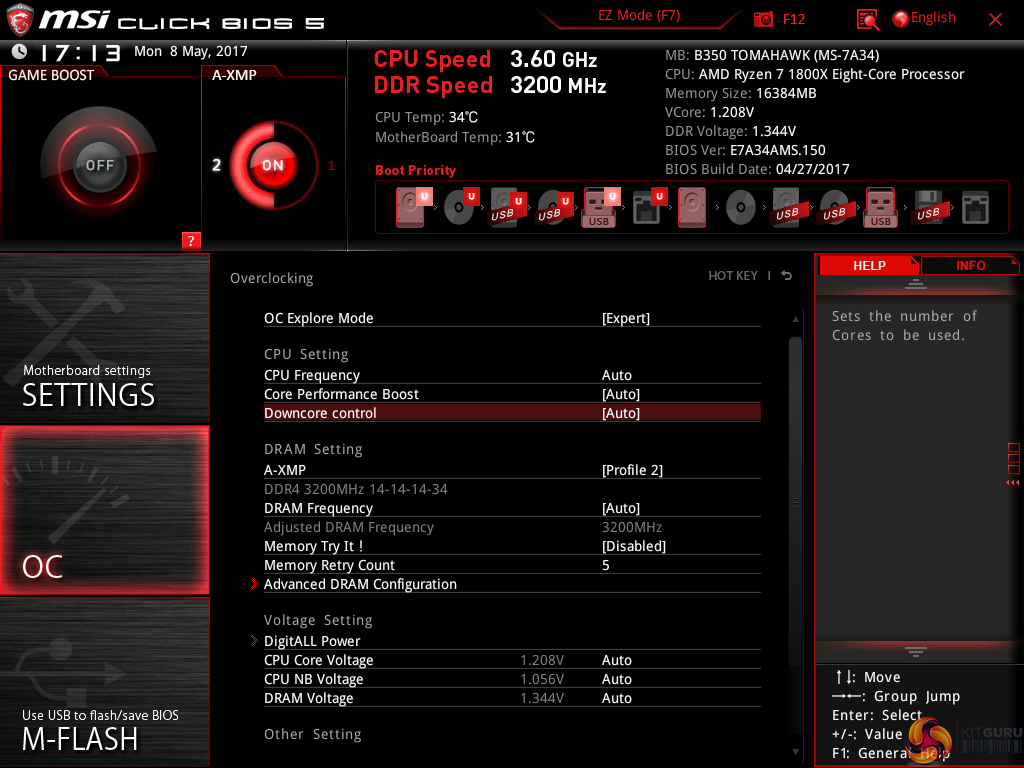Open the M-FLASH section
1024x768 pixels.
tap(104, 681)
